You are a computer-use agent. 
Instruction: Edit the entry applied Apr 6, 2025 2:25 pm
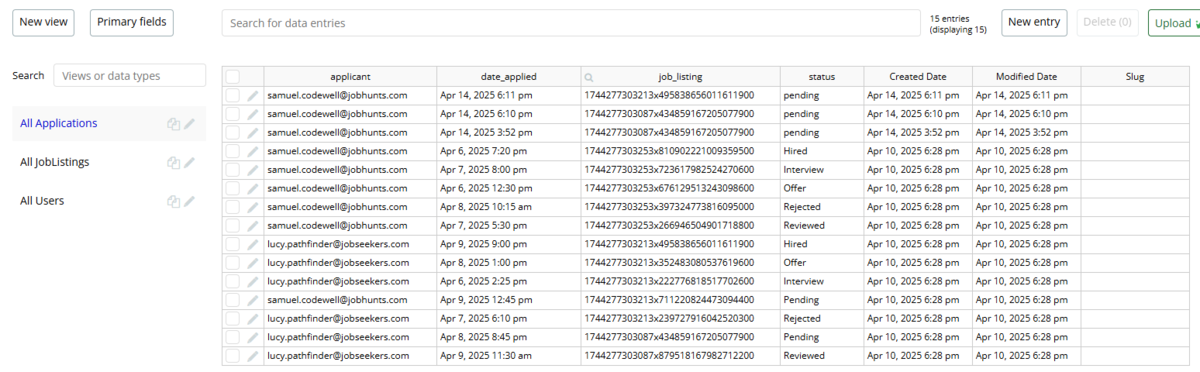tap(253, 282)
